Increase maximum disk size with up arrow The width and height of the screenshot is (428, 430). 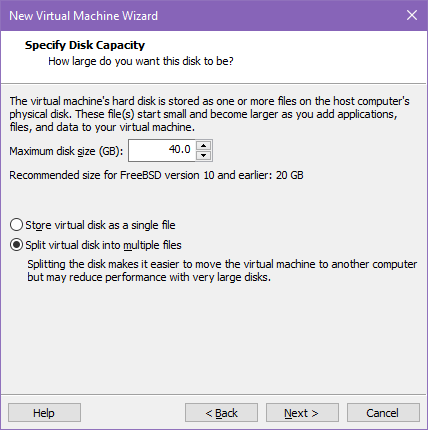tap(203, 146)
